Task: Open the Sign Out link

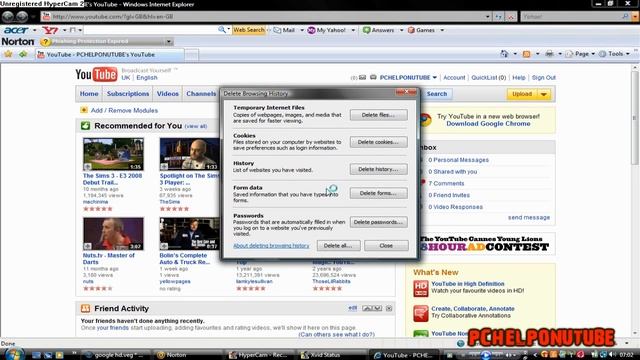Action: pyautogui.click(x=544, y=78)
